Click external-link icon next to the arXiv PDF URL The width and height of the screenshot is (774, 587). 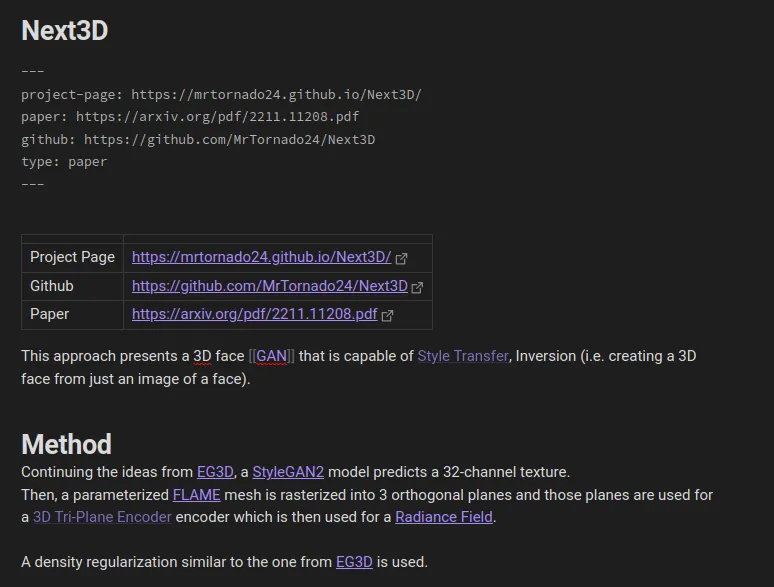(x=388, y=315)
